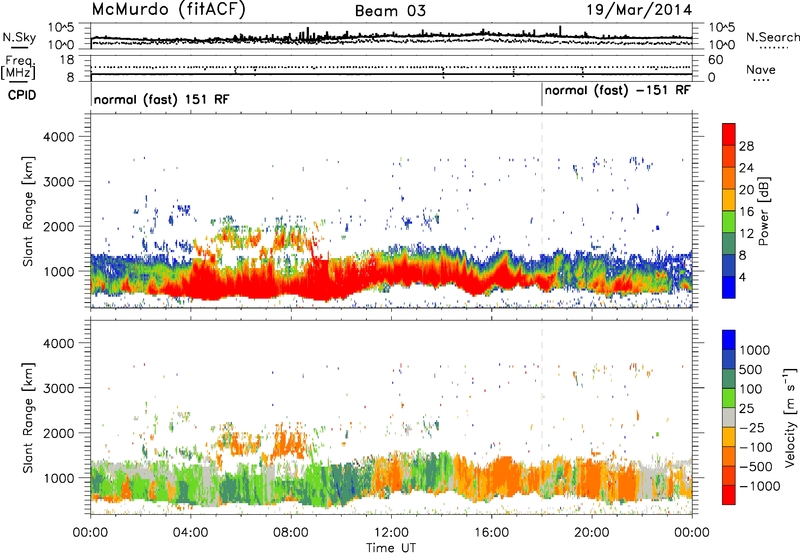Click the 'normal (fast) -151 RF' text
Image resolution: width=800 pixels, height=554 pixels.
point(617,91)
